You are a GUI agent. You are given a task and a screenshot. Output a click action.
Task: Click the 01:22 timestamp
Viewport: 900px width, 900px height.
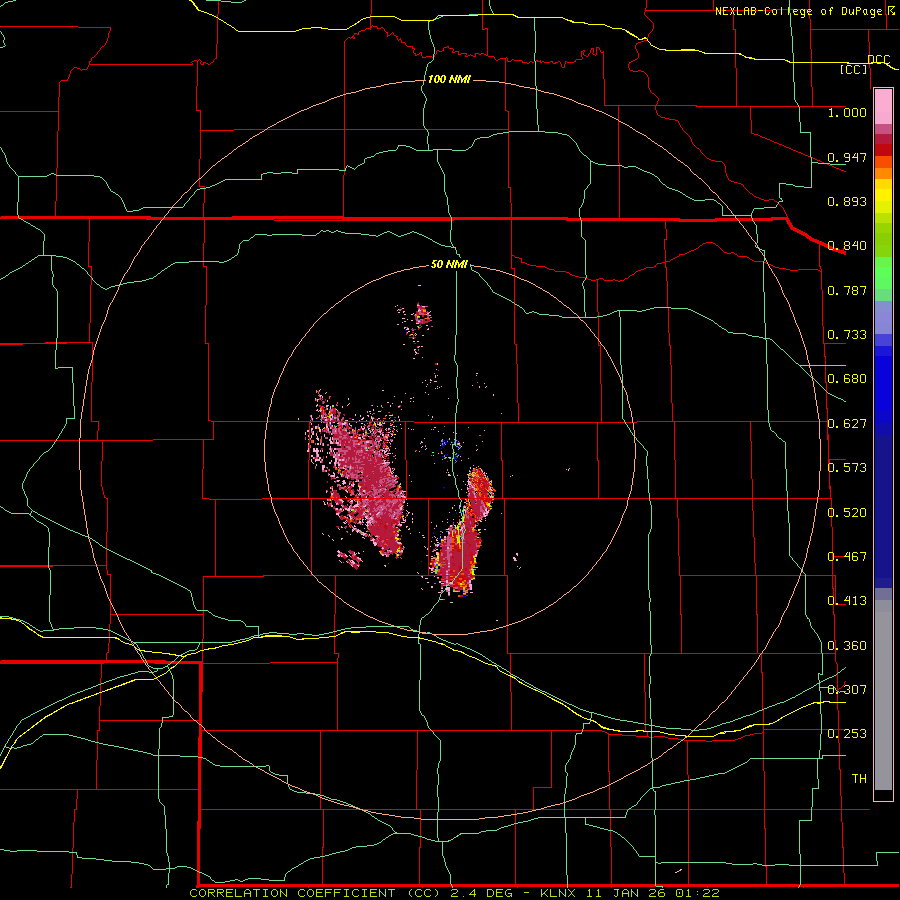[697, 893]
